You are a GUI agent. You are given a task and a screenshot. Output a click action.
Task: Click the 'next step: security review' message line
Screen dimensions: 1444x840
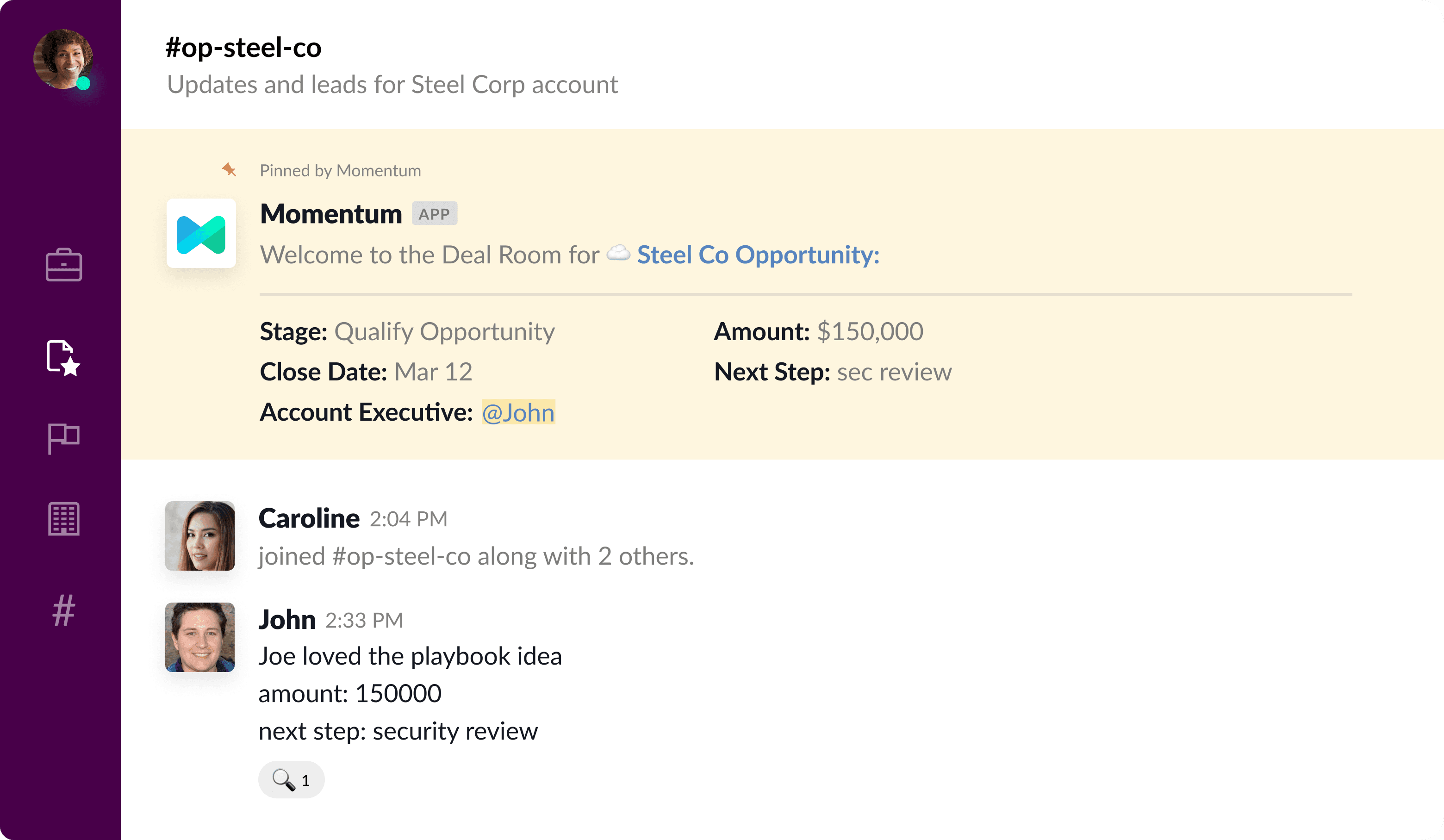click(x=398, y=732)
